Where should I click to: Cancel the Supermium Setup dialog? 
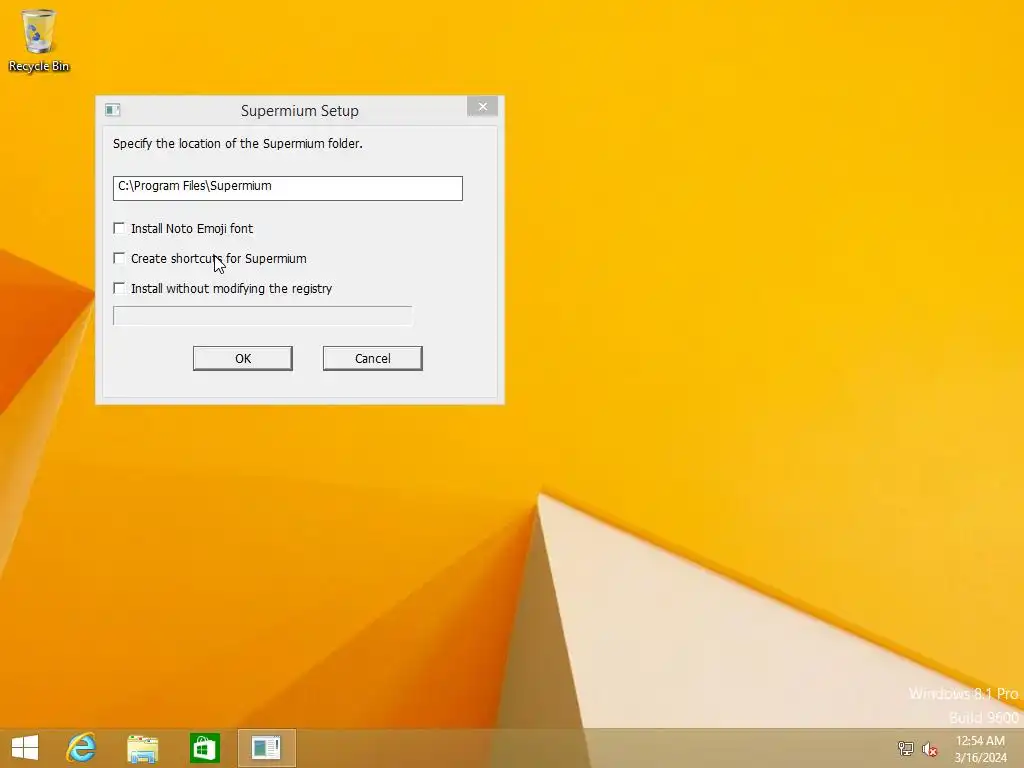[x=373, y=359]
